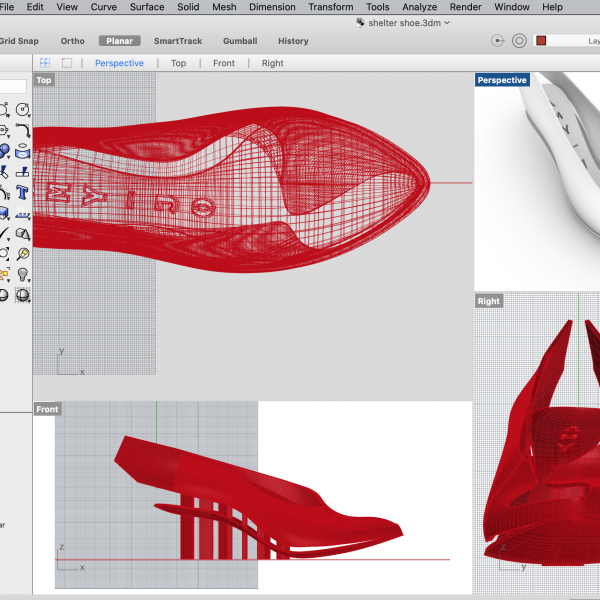Switch to the Front viewport tab

click(224, 63)
